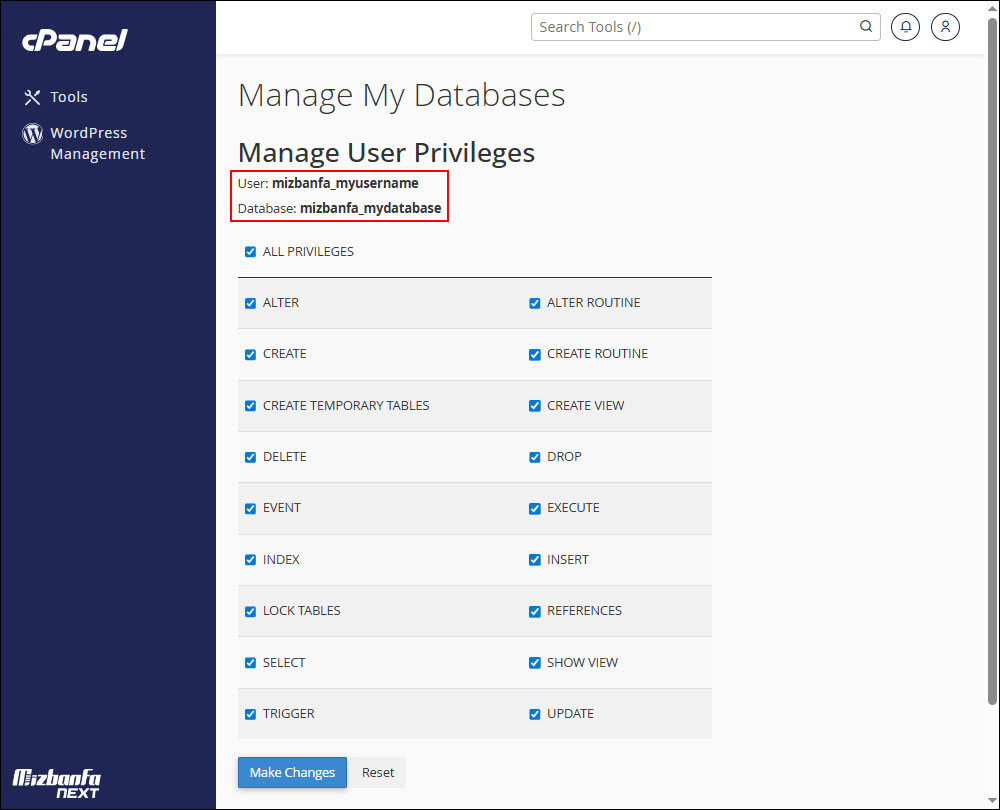Uncheck the TRIGGER privilege checkbox

click(250, 714)
